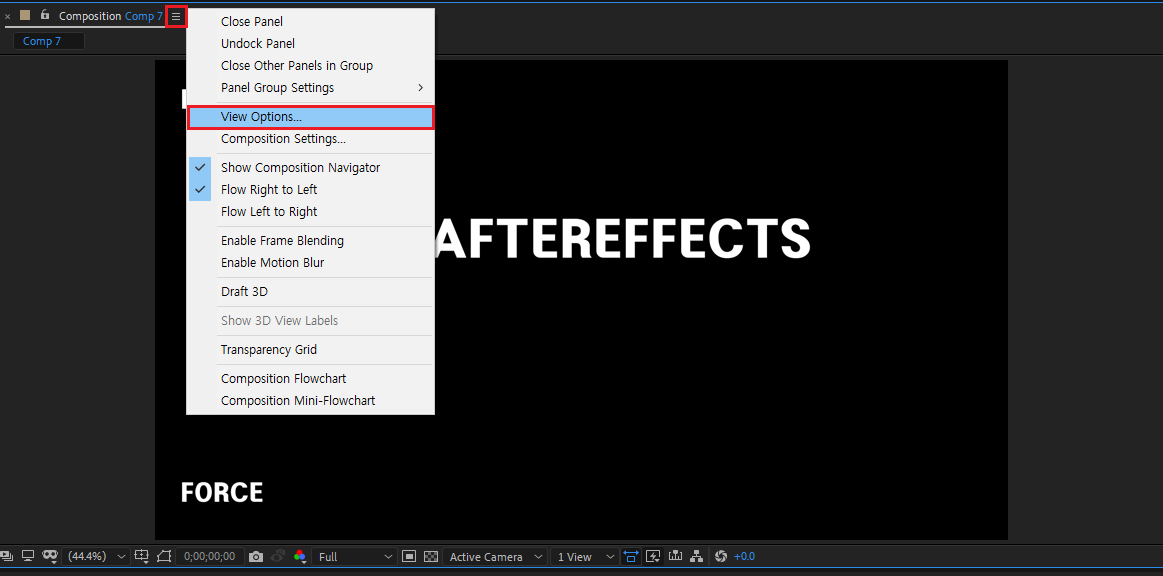Click the +0.0 exposure value

click(744, 557)
